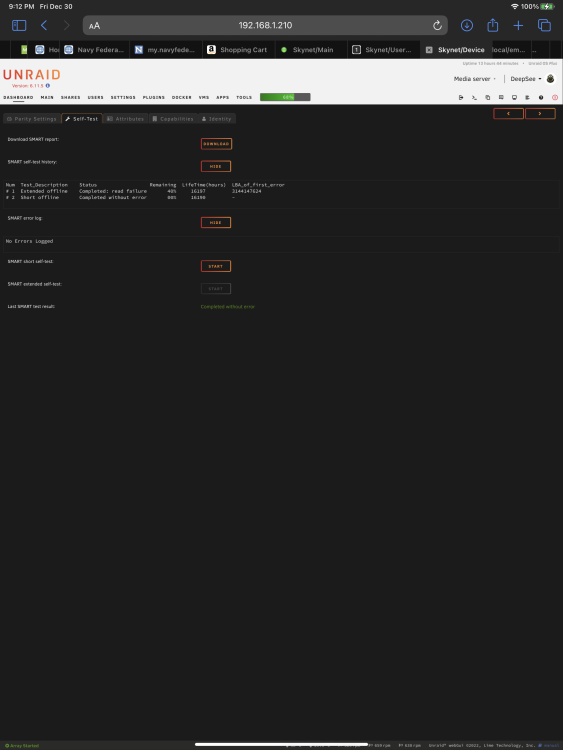Click the Wi-Fi icon in status bar
Screen dimensions: 563x750
pos(515,7)
